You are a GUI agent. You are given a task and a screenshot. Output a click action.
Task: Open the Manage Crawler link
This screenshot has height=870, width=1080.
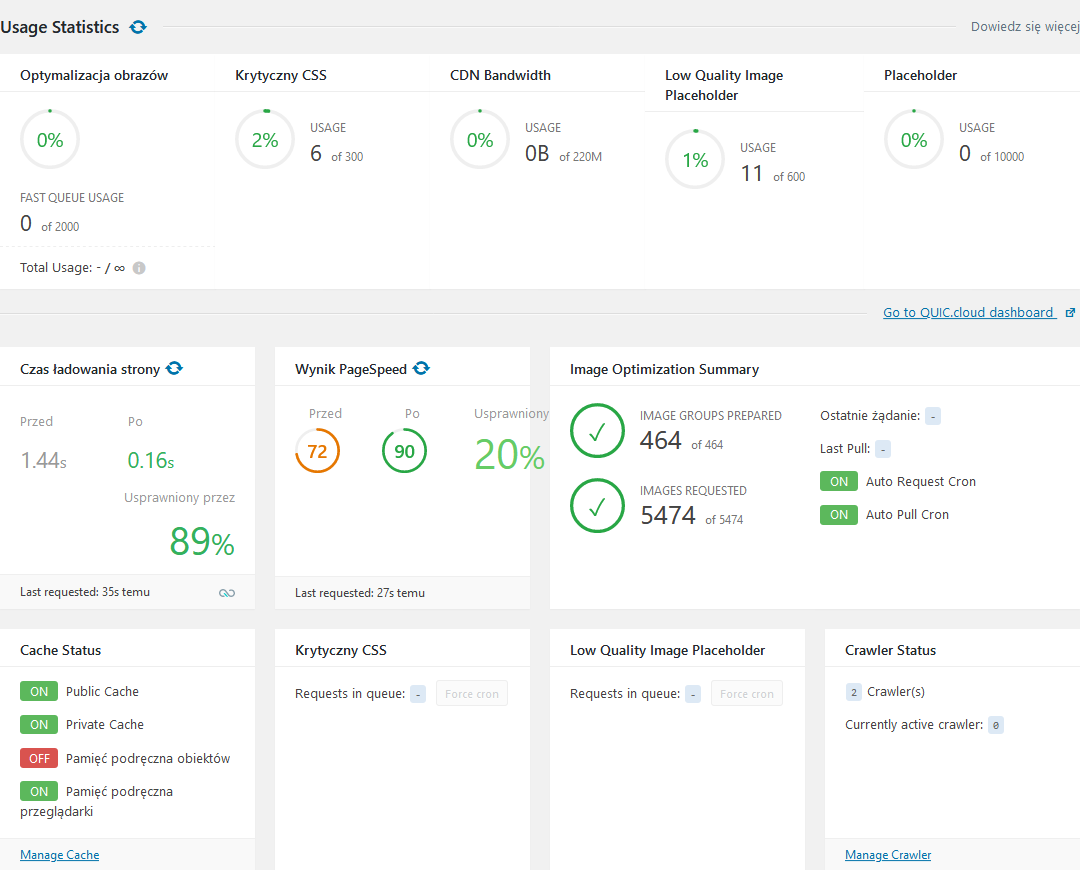click(x=888, y=855)
